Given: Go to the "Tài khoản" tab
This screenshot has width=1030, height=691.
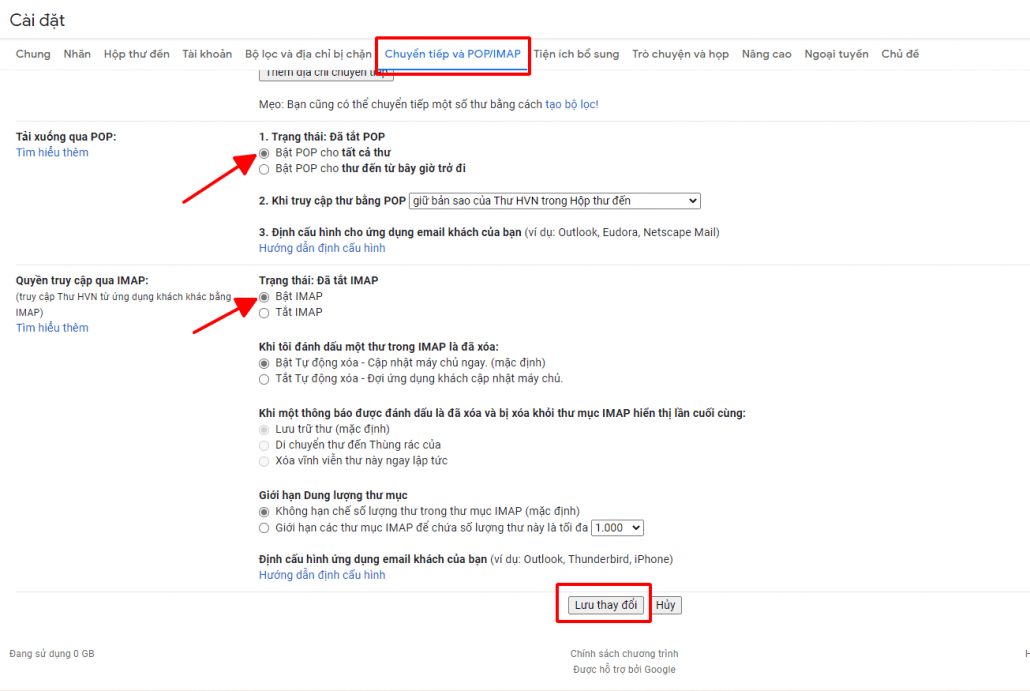Looking at the screenshot, I should (207, 54).
